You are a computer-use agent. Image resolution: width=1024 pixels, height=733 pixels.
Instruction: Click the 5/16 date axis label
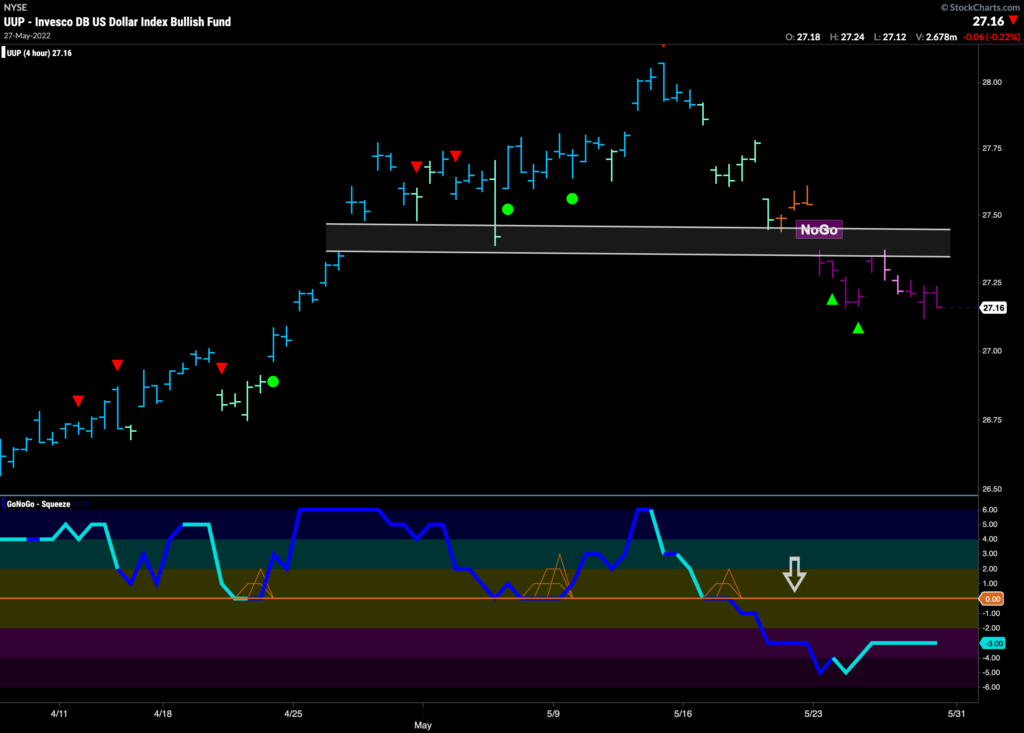(682, 713)
